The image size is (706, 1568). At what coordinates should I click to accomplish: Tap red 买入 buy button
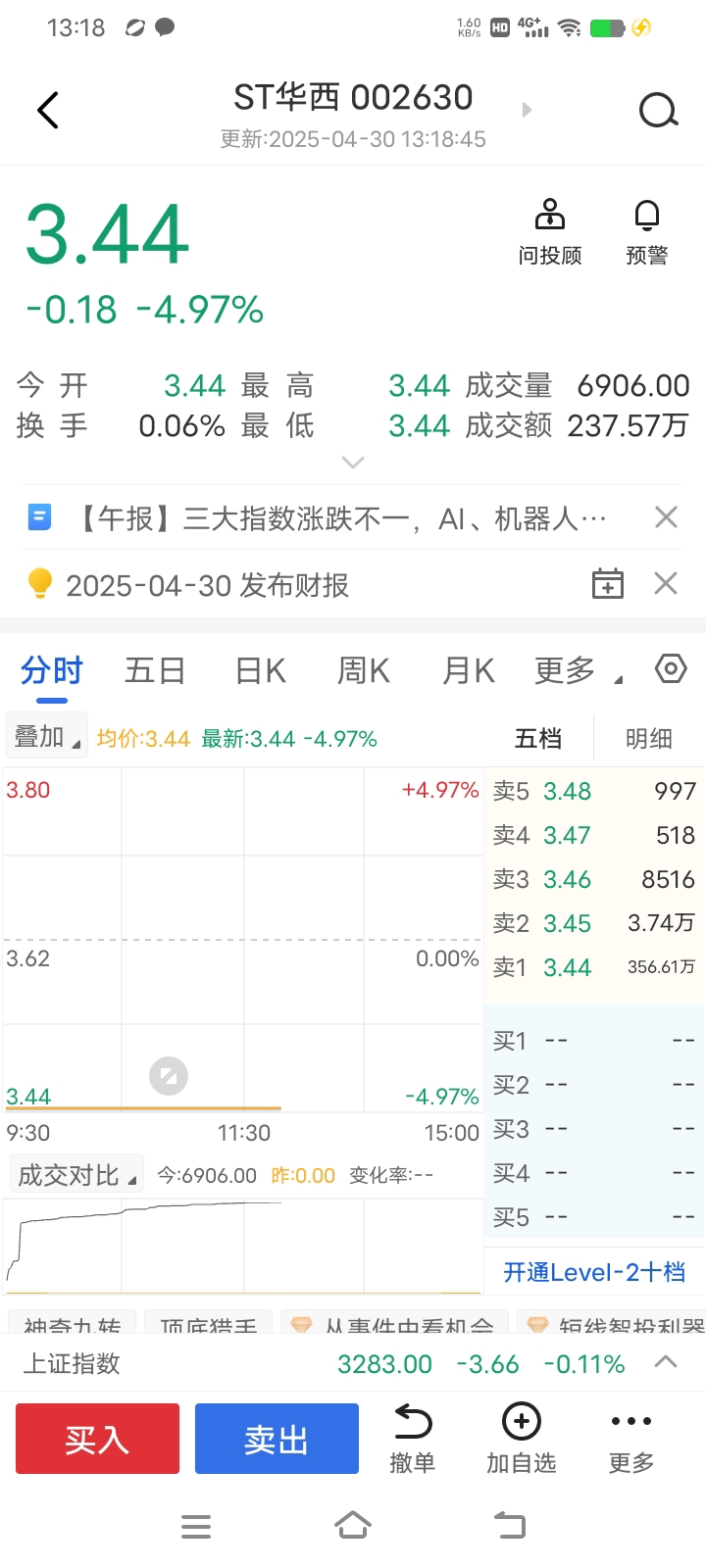[x=97, y=1439]
